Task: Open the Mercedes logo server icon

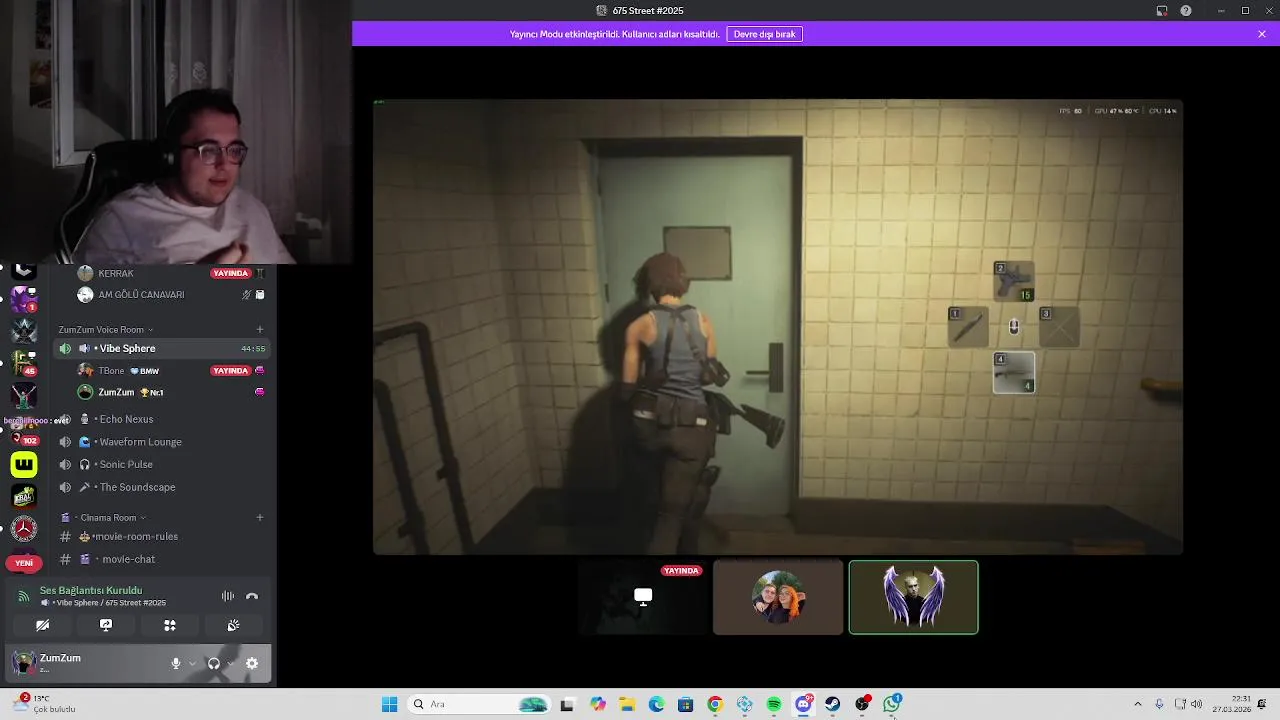Action: pos(24,528)
